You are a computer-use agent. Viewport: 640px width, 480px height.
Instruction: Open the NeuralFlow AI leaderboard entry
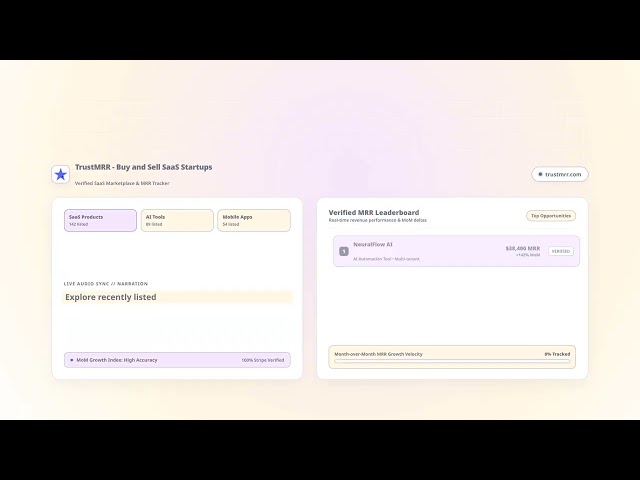[x=456, y=251]
